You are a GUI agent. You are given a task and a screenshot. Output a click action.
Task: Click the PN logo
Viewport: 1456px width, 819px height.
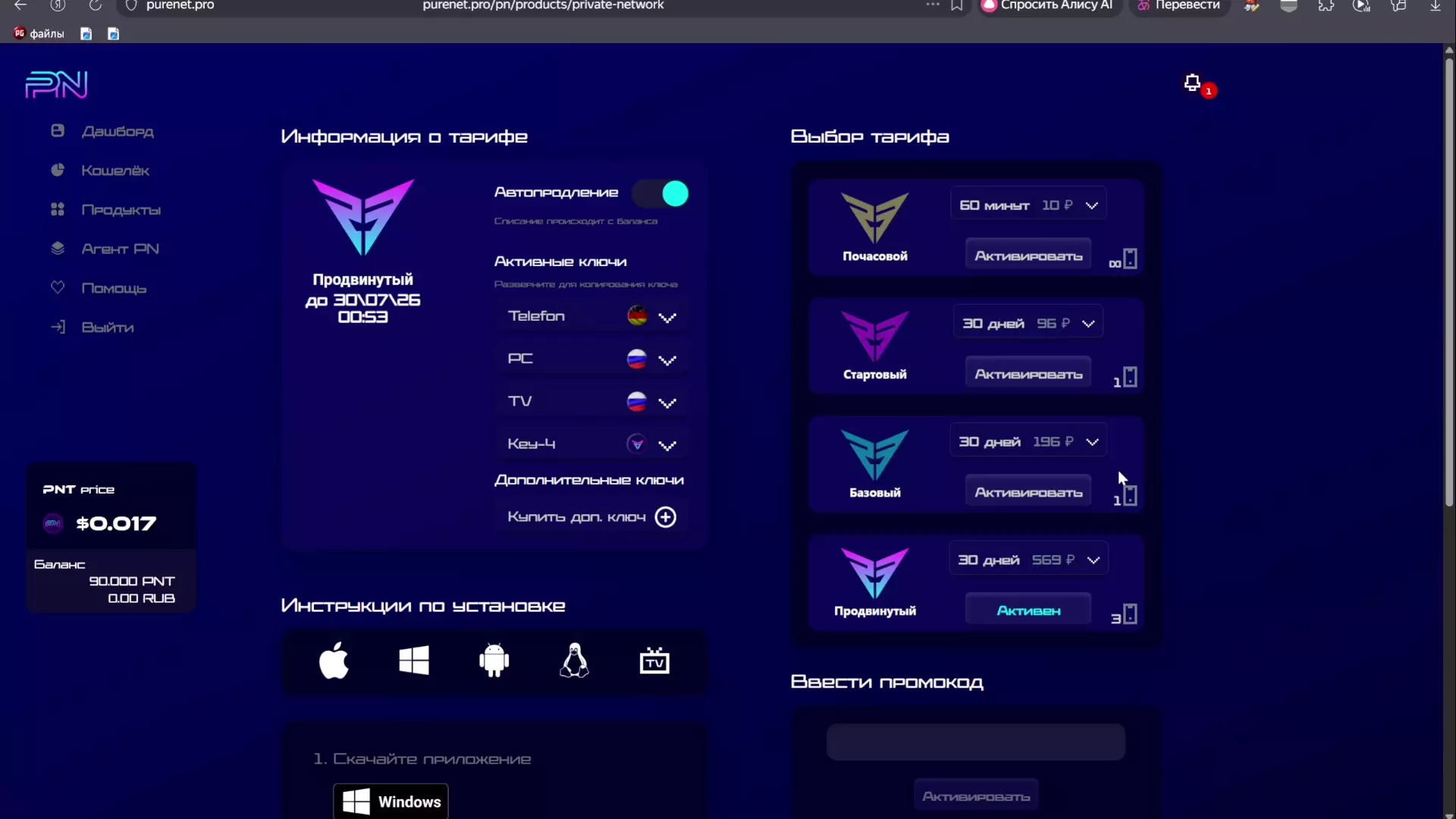click(x=57, y=85)
